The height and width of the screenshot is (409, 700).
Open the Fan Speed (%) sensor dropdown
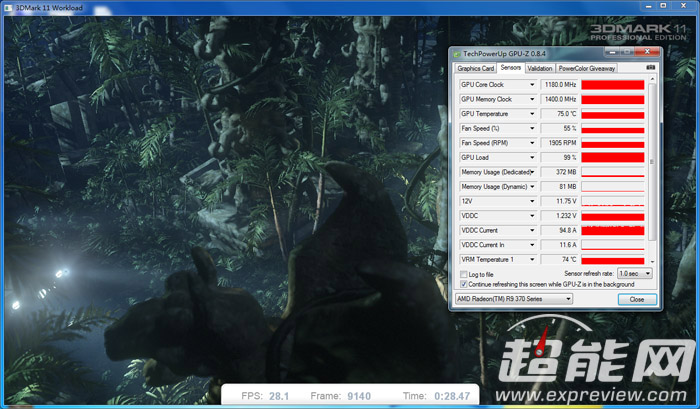[x=532, y=128]
